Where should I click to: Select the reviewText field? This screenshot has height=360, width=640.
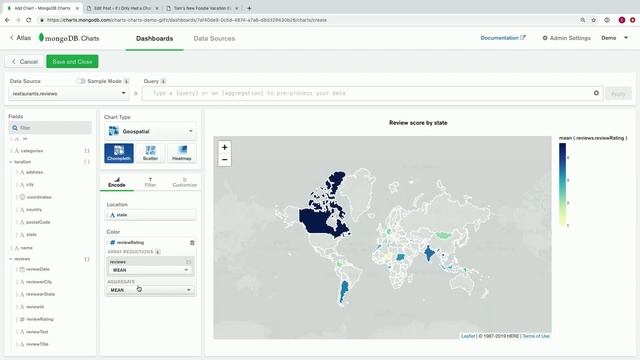[37, 332]
